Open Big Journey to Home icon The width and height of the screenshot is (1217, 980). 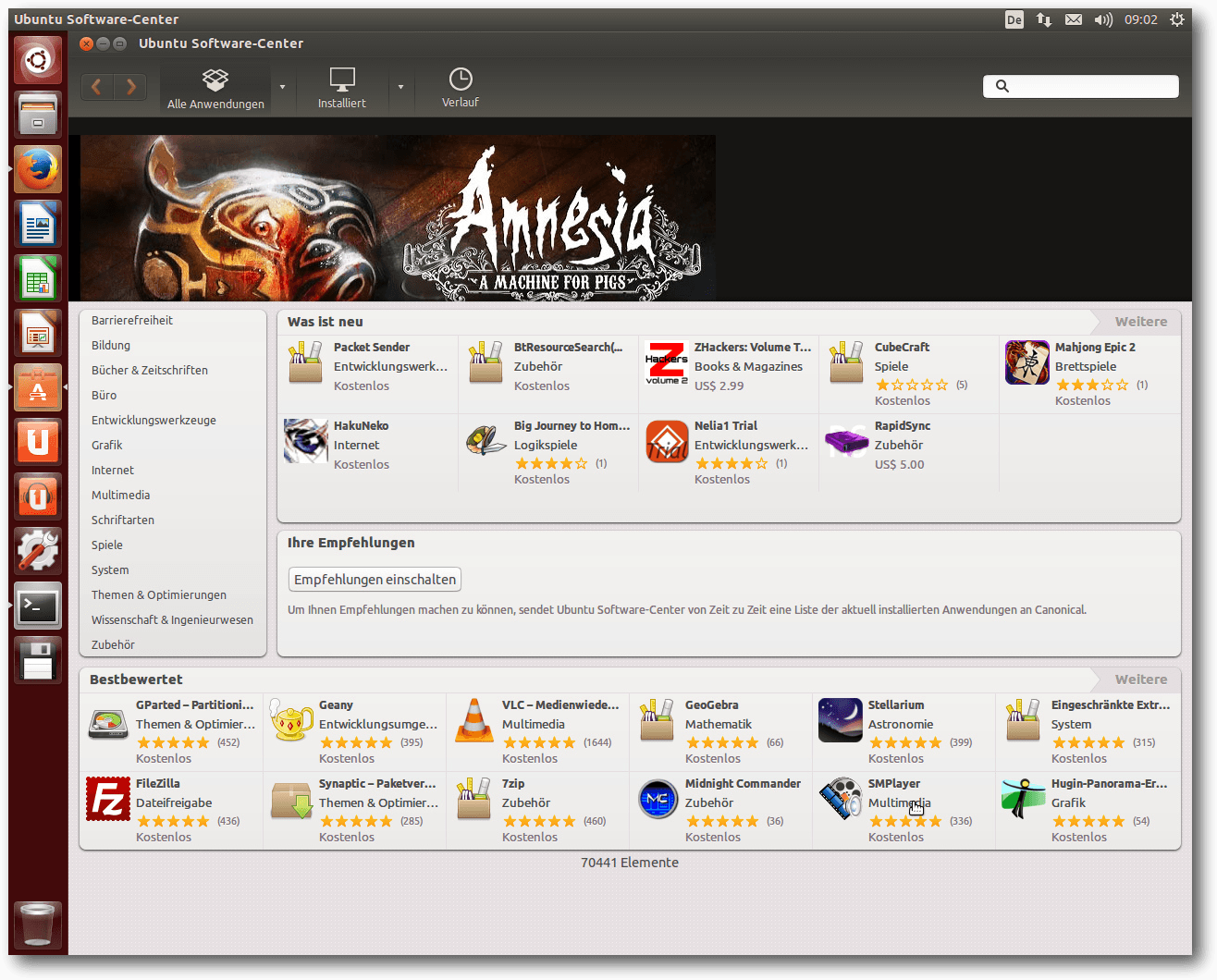pos(486,440)
